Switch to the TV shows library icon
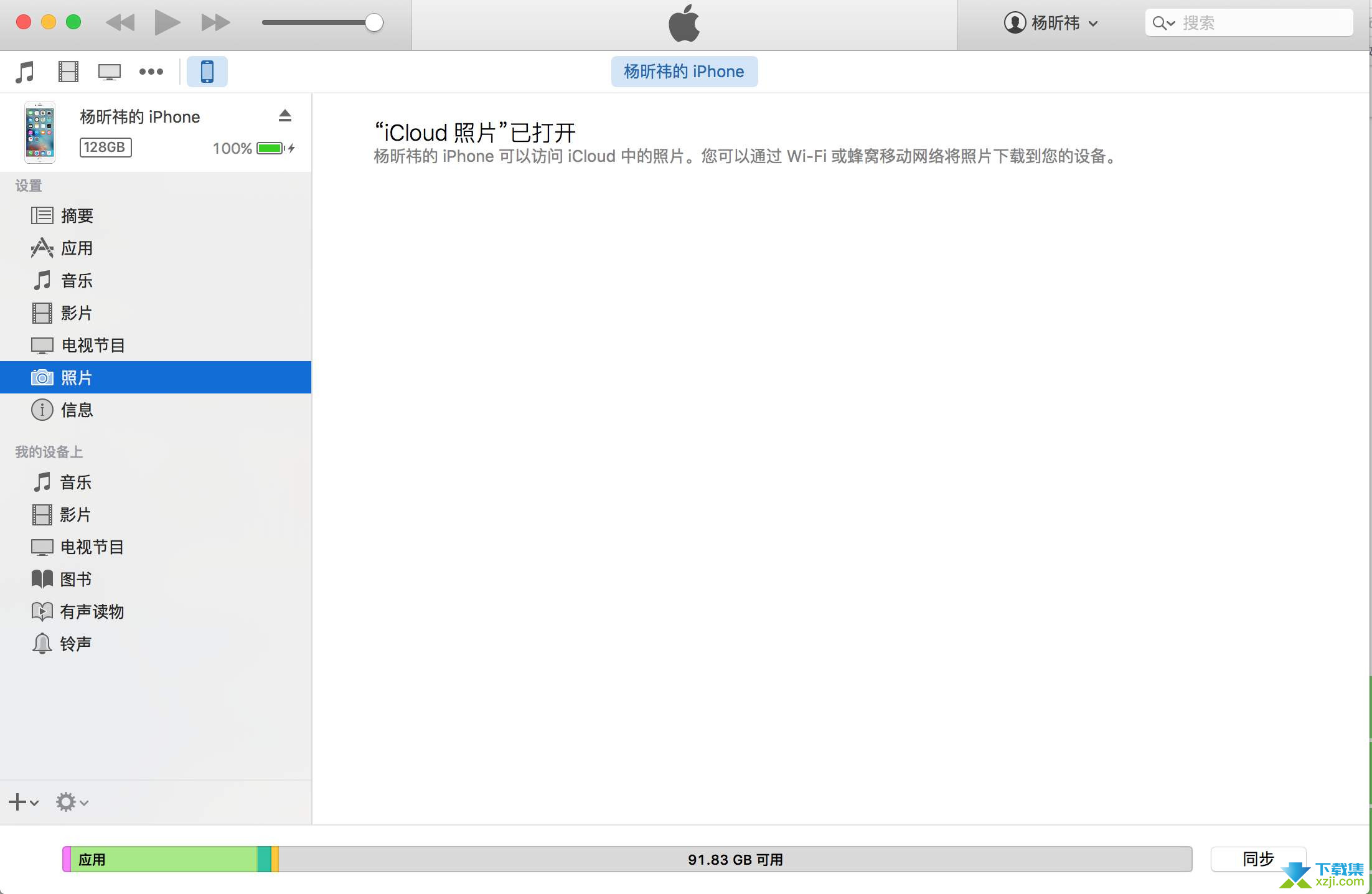The width and height of the screenshot is (1372, 894). click(x=109, y=72)
